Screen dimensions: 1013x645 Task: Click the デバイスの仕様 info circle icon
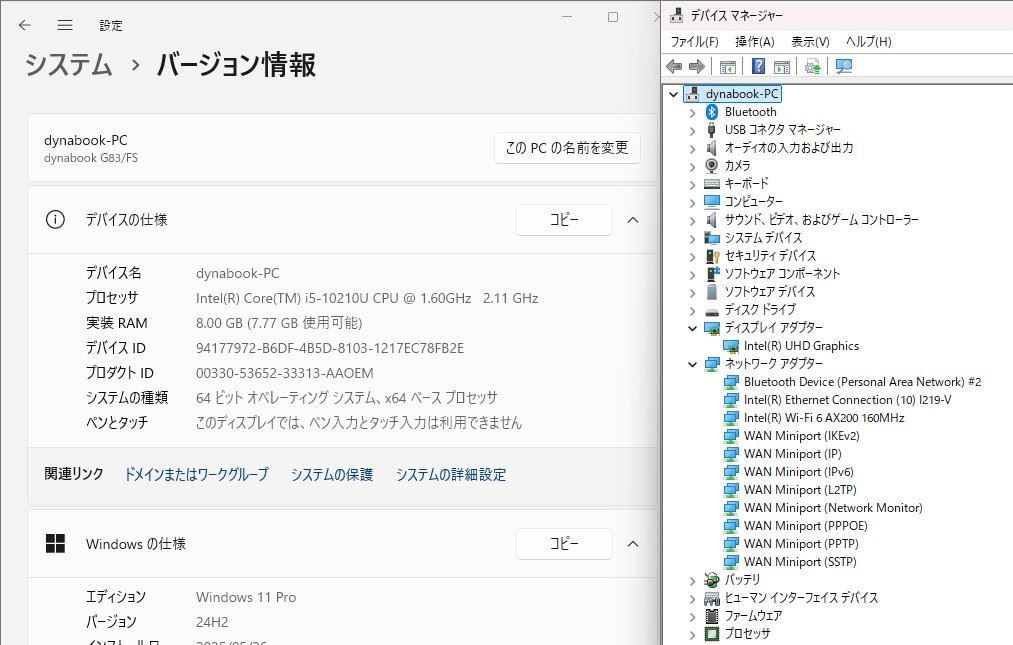[56, 220]
